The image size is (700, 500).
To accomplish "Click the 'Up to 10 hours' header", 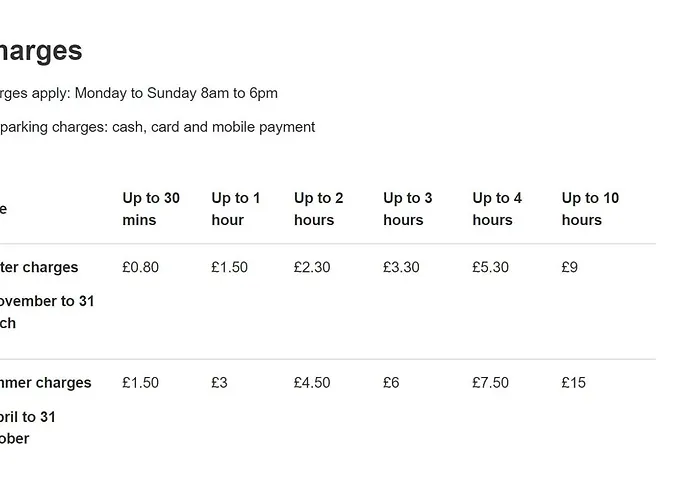I will click(x=590, y=209).
